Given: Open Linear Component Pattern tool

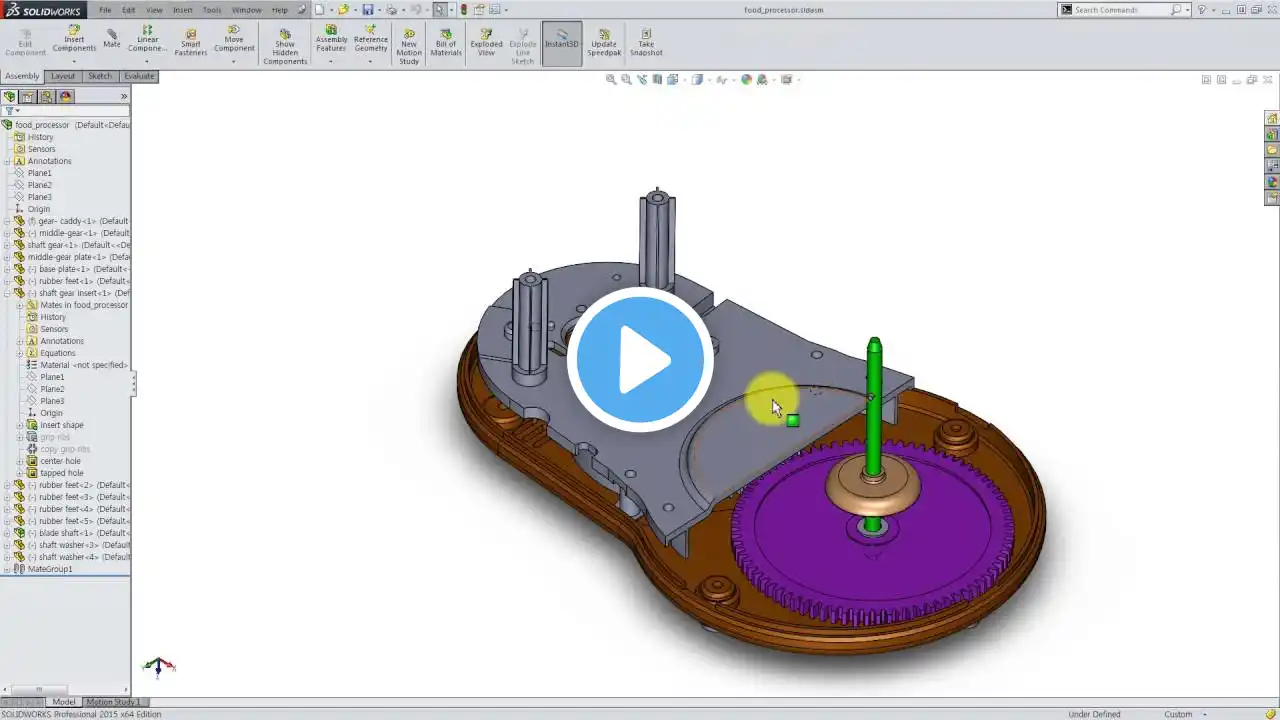Looking at the screenshot, I should coord(147,40).
